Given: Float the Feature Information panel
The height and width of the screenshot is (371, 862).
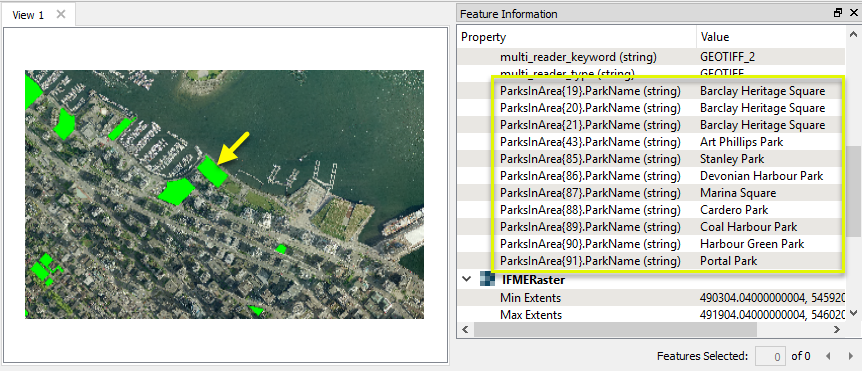Looking at the screenshot, I should 838,13.
